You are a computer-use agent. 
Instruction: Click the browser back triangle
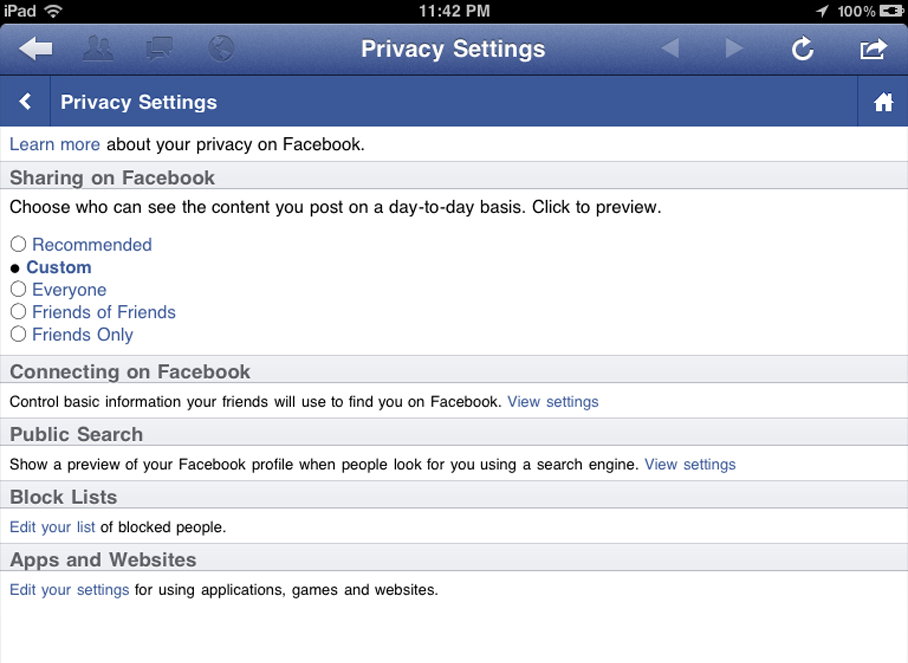(x=670, y=49)
